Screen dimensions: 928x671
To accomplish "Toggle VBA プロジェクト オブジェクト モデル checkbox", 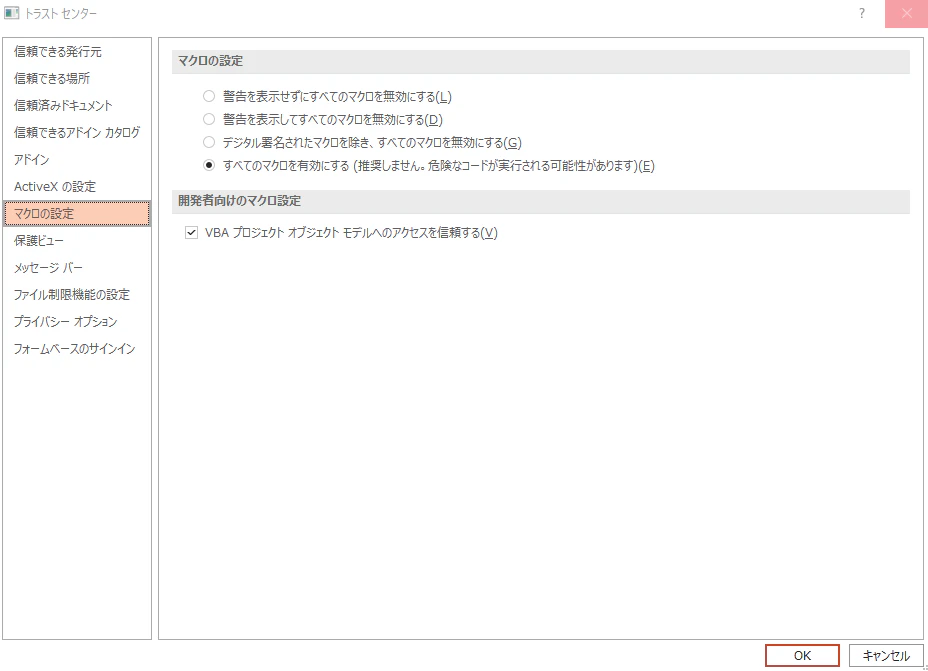I will (x=191, y=233).
